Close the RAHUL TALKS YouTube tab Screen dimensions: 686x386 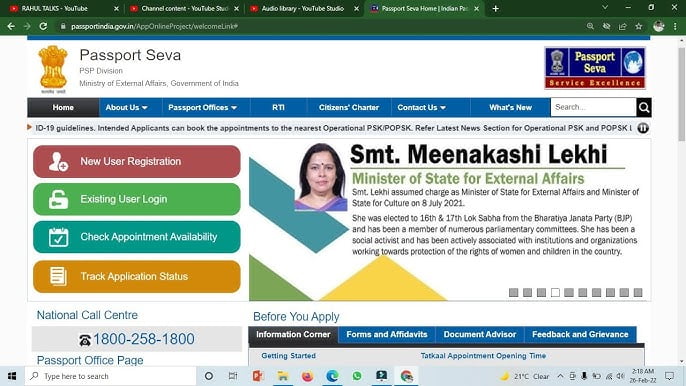[116, 8]
